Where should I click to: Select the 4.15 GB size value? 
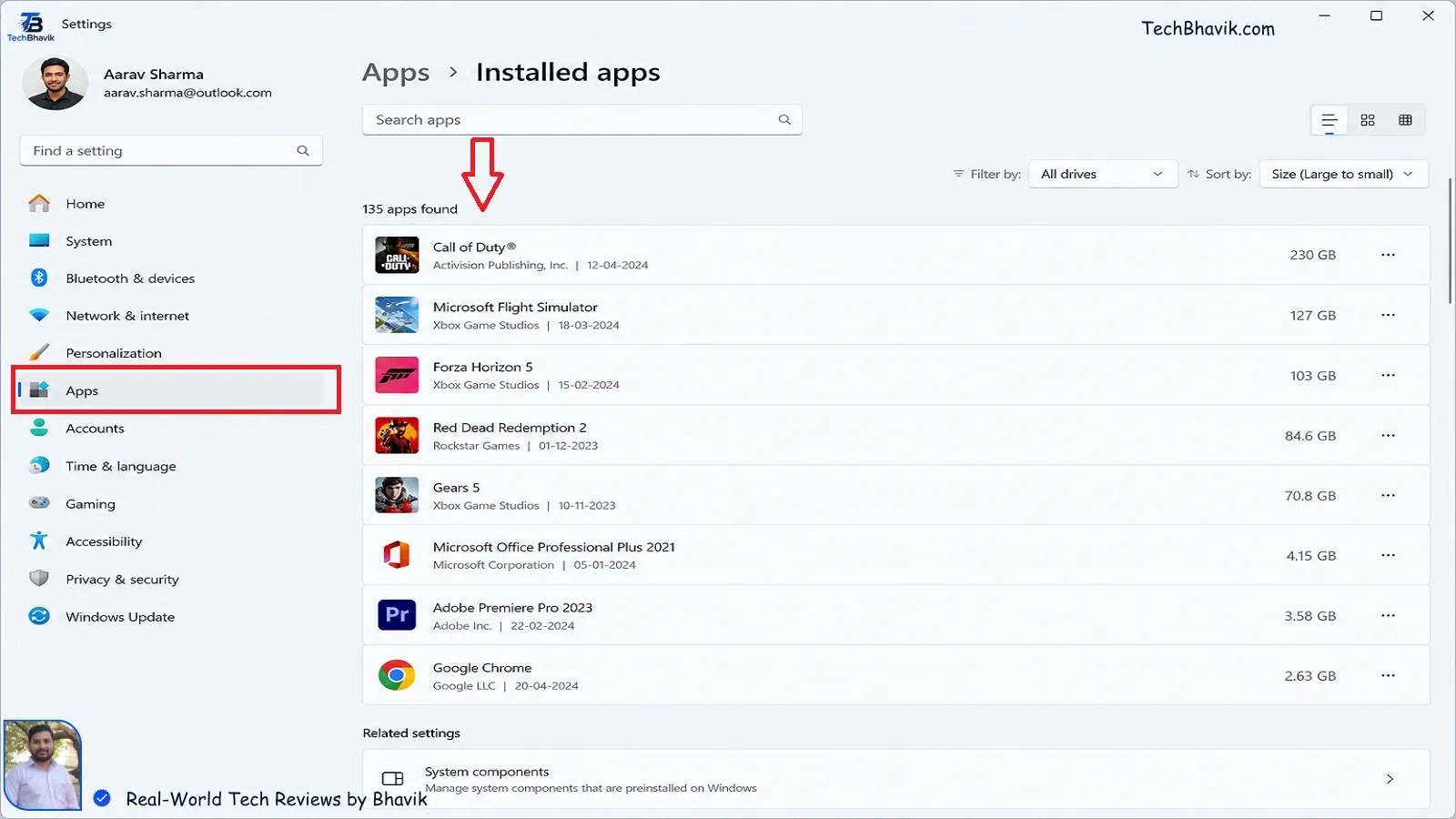[x=1311, y=556]
